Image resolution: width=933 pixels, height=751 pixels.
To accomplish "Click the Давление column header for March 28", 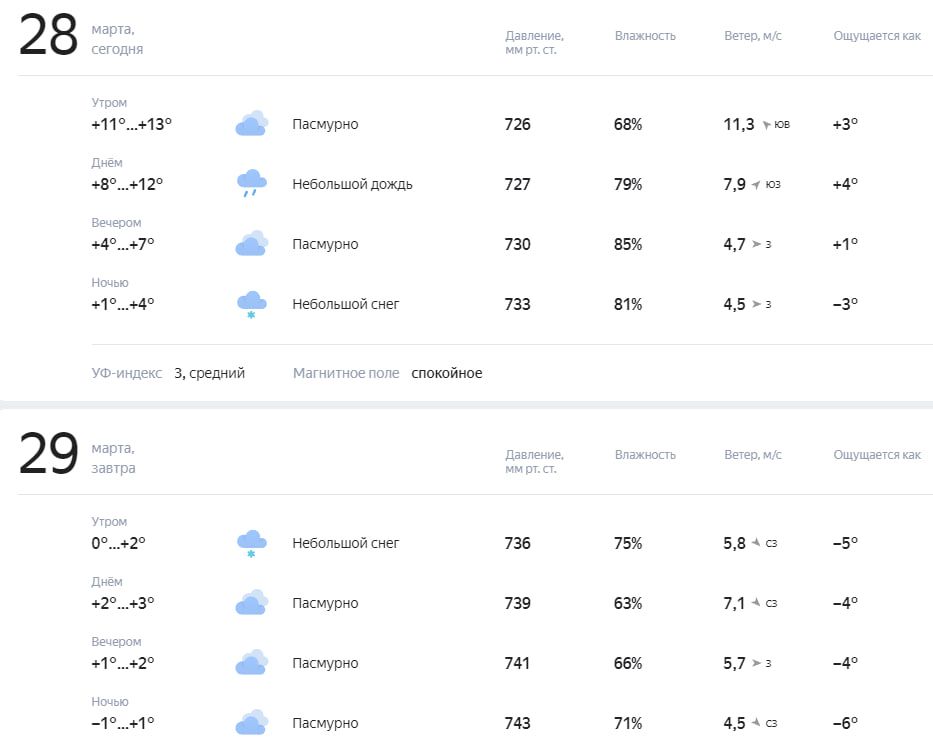I will (x=534, y=43).
